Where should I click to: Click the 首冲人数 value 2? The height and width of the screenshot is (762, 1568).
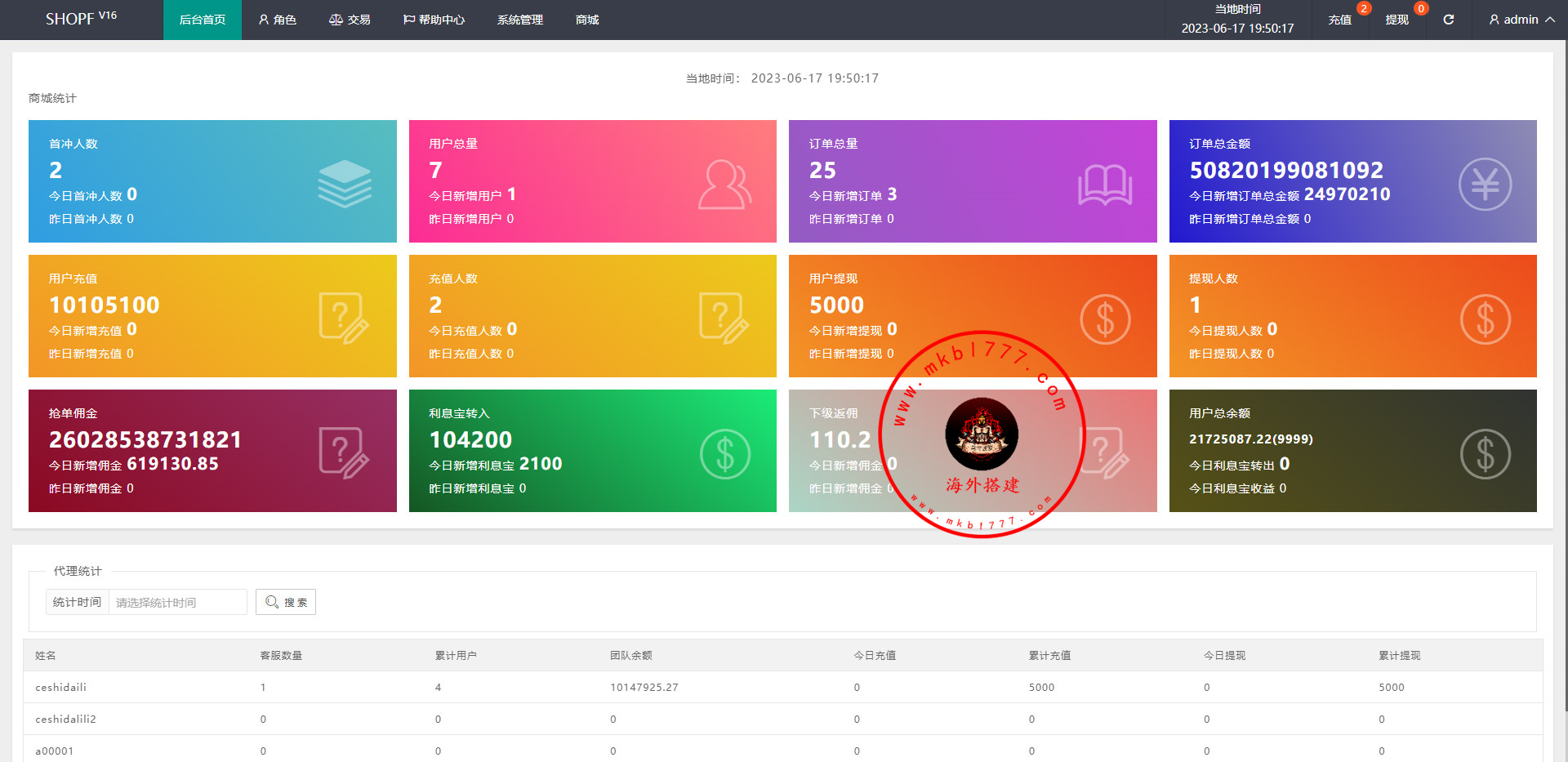point(56,170)
